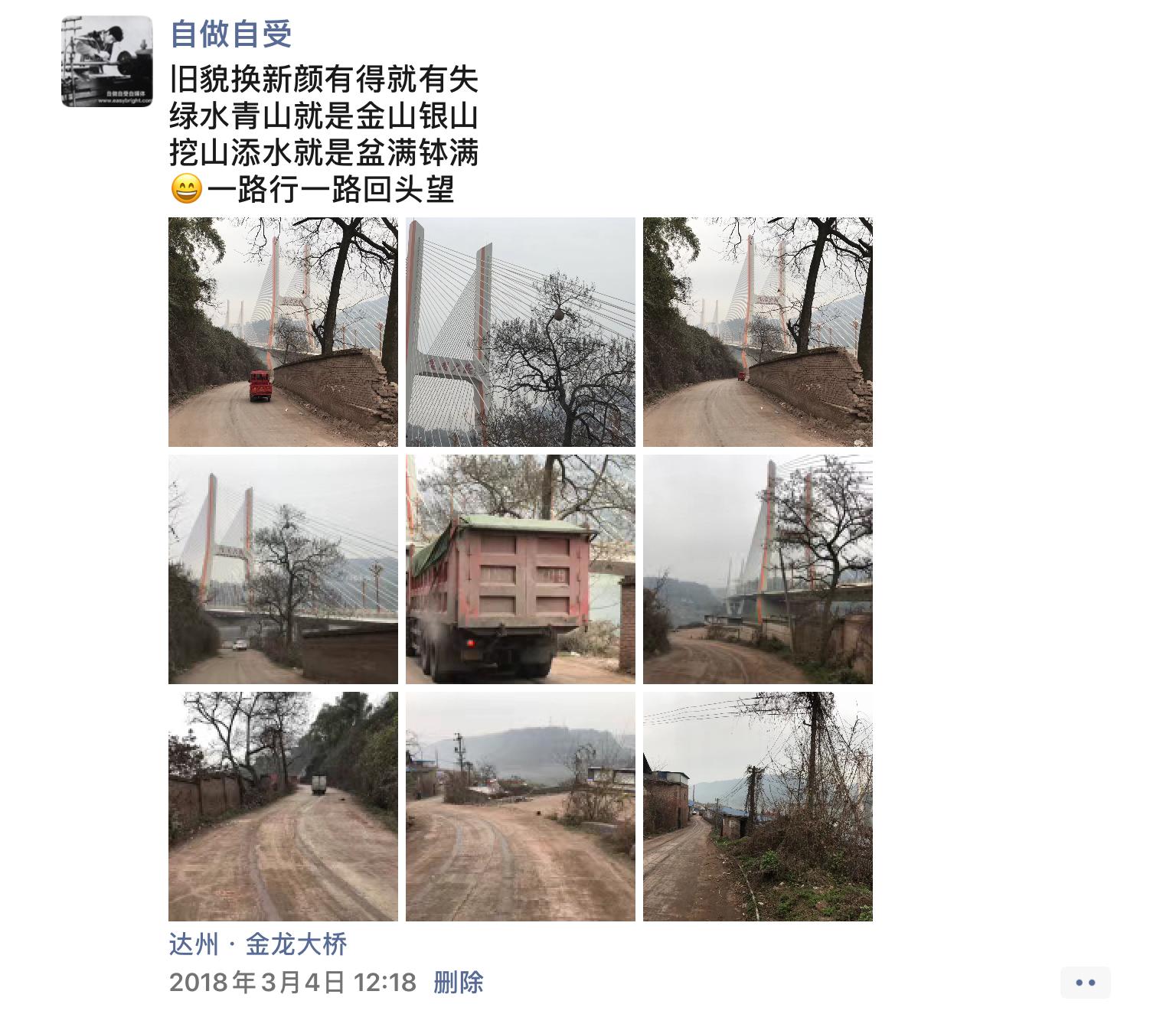Open the last photo in the middle row
Image resolution: width=1176 pixels, height=1014 pixels.
pyautogui.click(x=758, y=569)
